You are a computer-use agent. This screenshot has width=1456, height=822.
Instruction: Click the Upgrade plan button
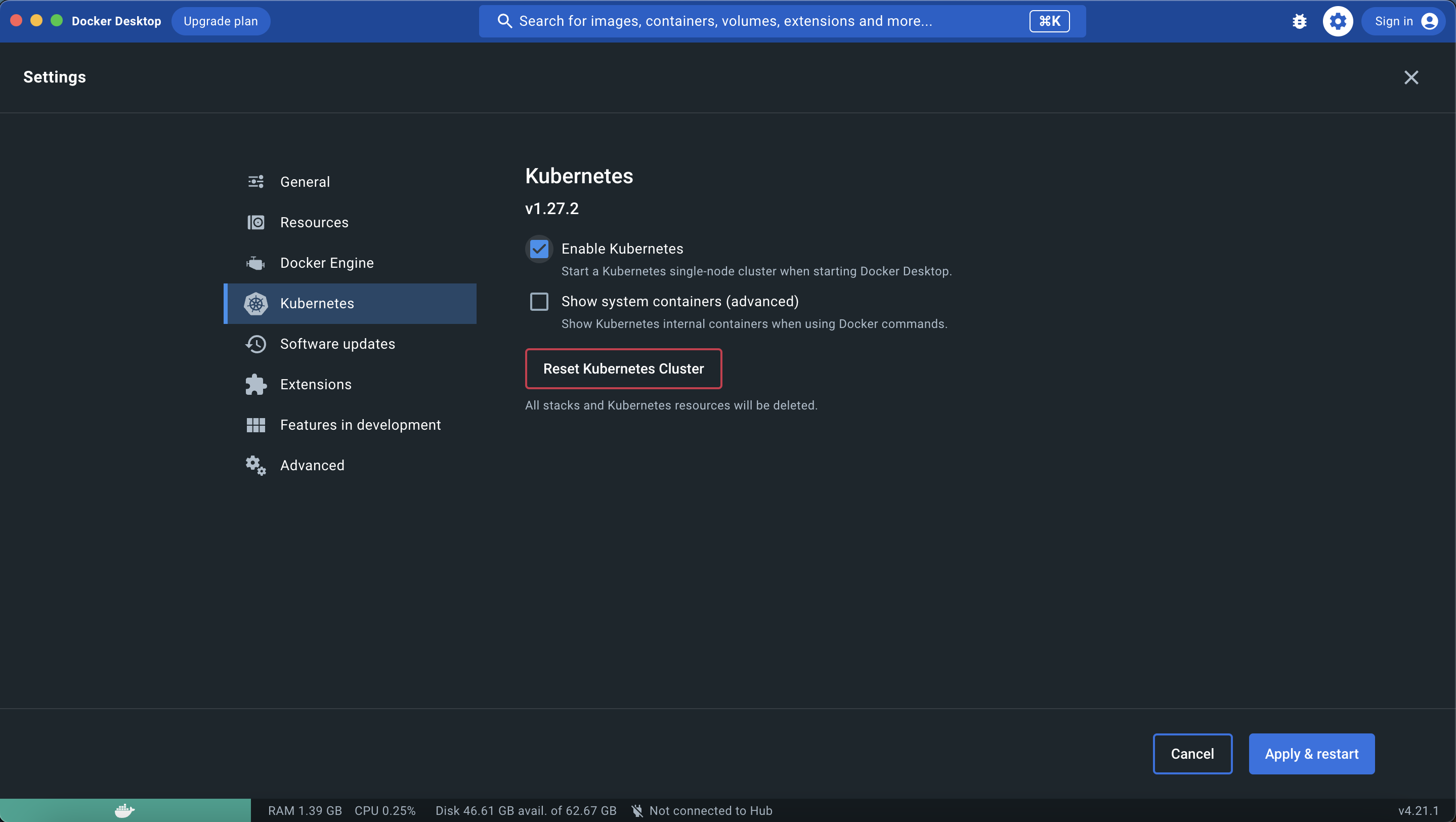point(221,21)
